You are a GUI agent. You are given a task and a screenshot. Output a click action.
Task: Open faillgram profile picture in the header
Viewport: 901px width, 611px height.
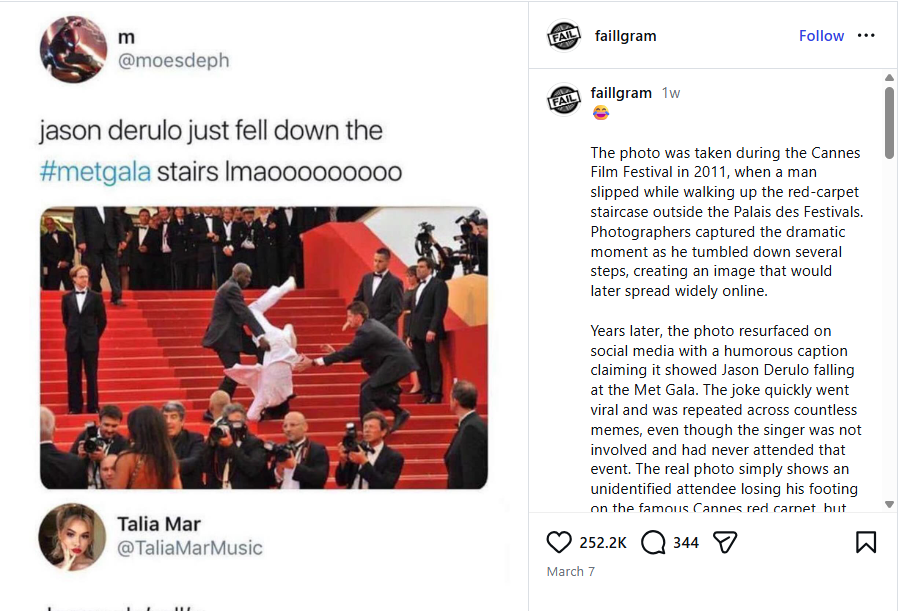tap(564, 36)
